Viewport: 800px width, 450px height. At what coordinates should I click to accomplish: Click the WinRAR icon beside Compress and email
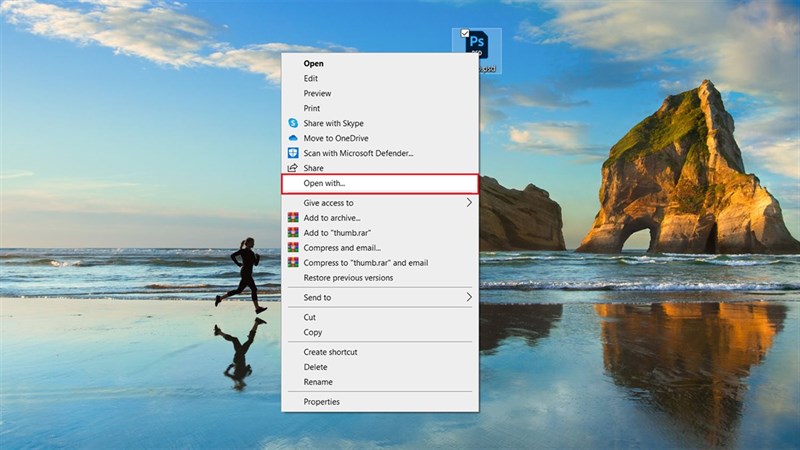[x=293, y=247]
